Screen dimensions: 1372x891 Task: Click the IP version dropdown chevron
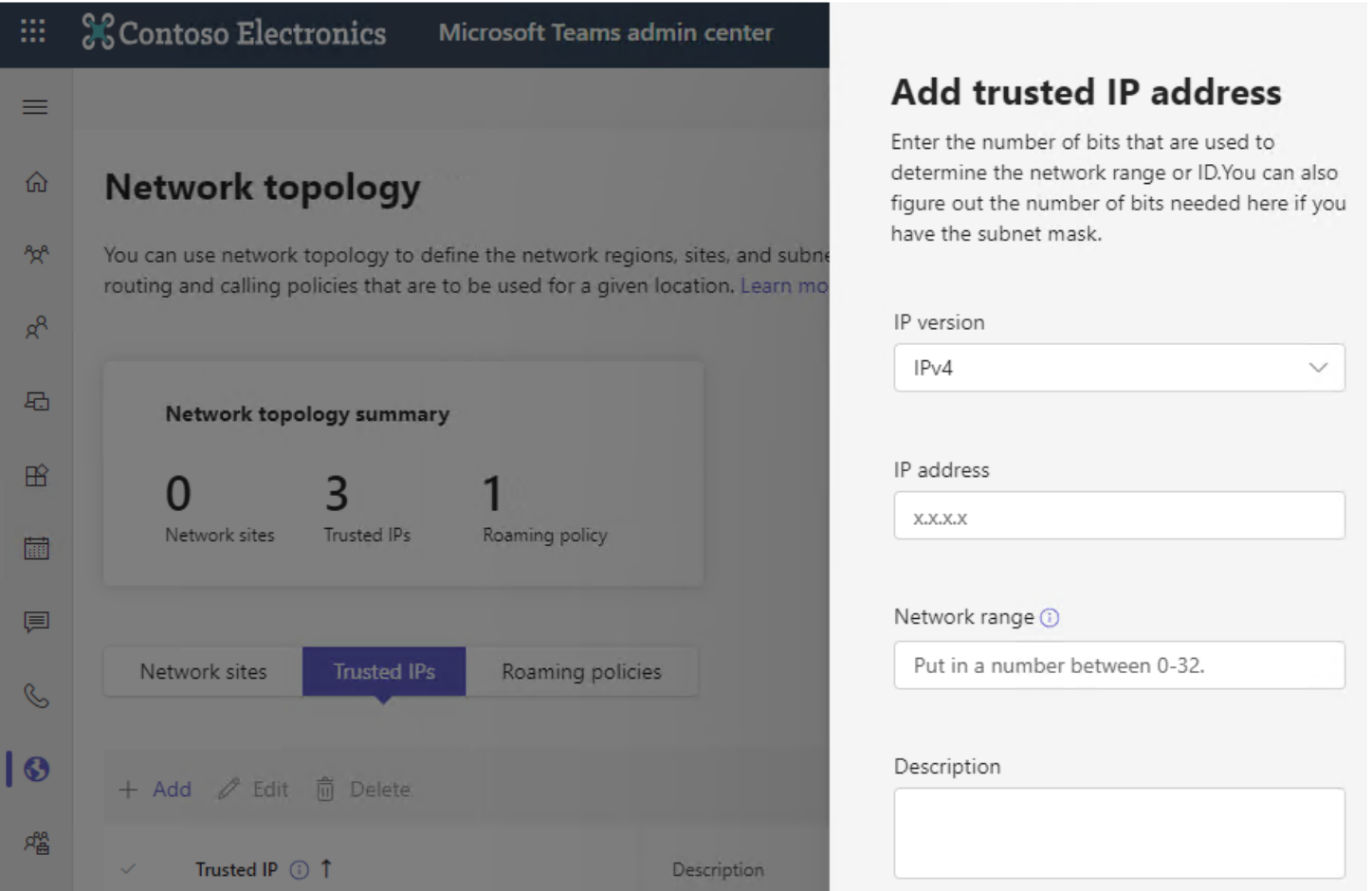pyautogui.click(x=1318, y=368)
